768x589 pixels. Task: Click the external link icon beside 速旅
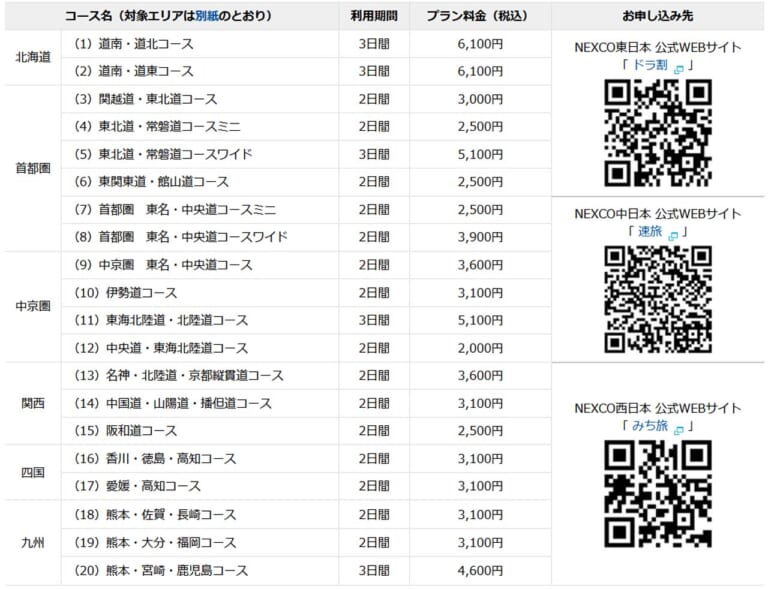[x=673, y=235]
